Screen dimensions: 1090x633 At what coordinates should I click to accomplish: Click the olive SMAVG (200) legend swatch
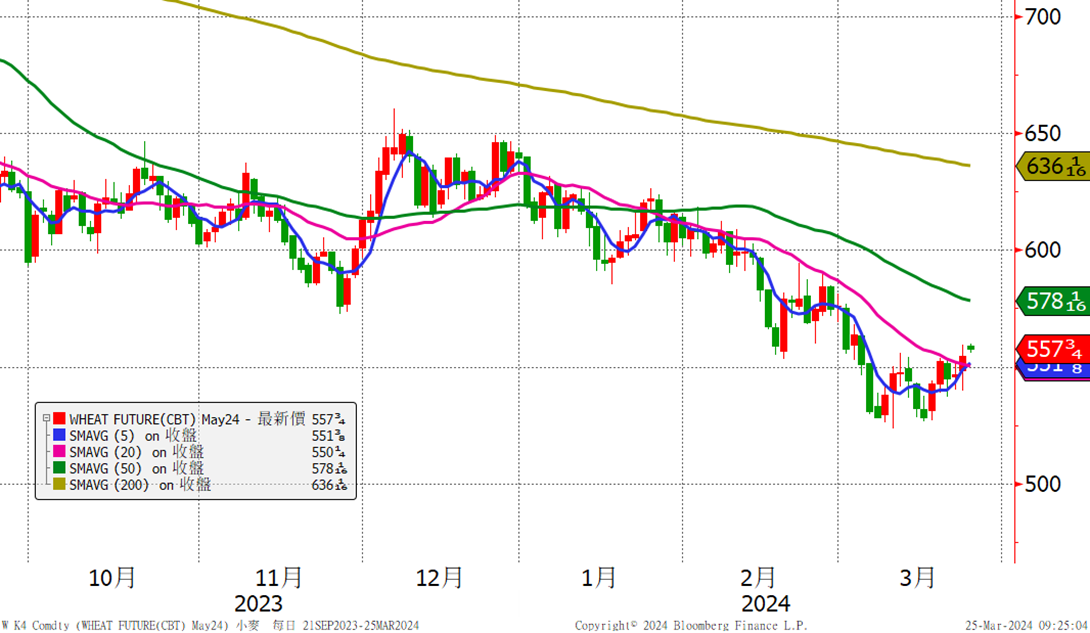coord(59,484)
